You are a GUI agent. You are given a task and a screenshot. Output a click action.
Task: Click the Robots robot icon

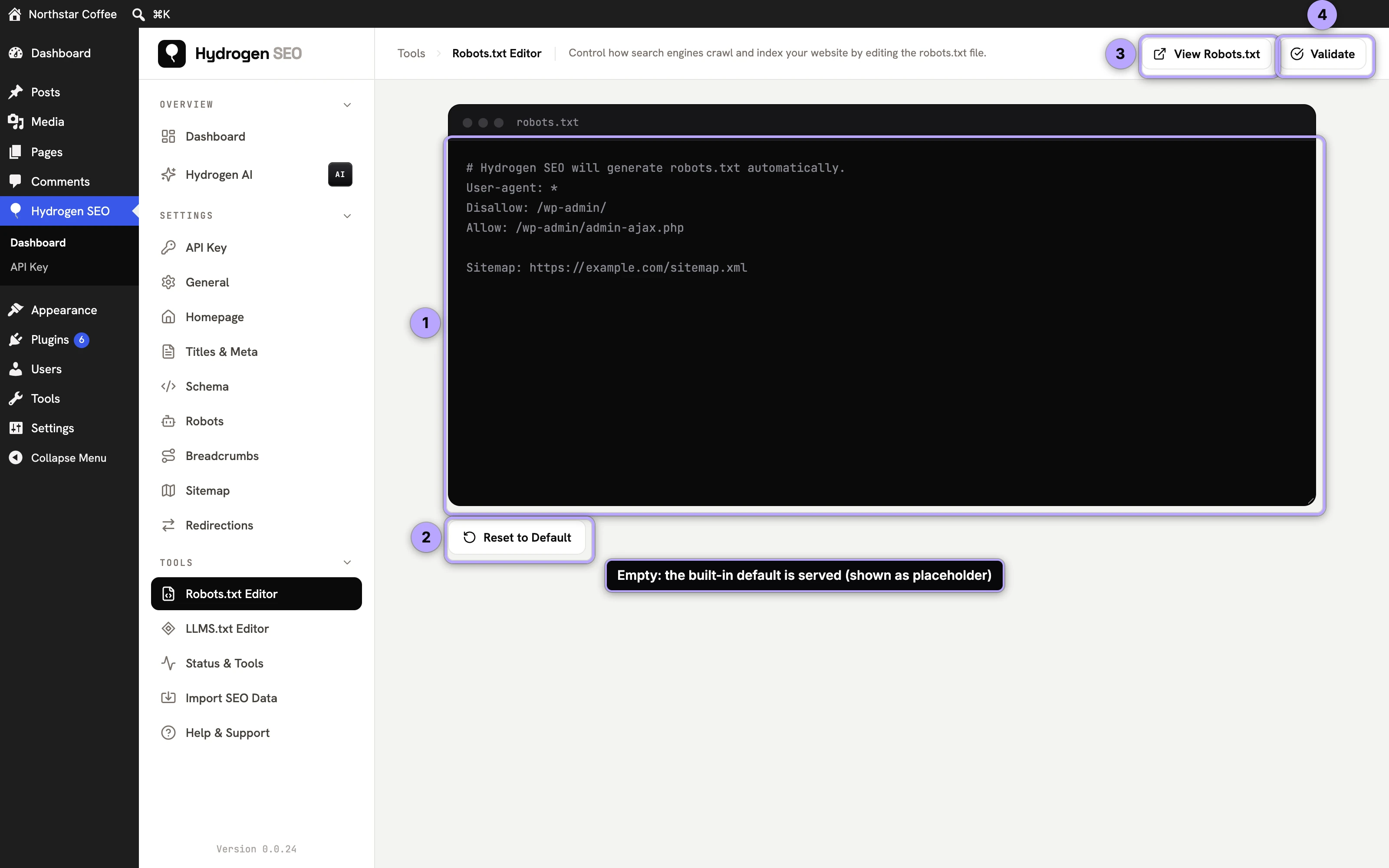coord(168,421)
